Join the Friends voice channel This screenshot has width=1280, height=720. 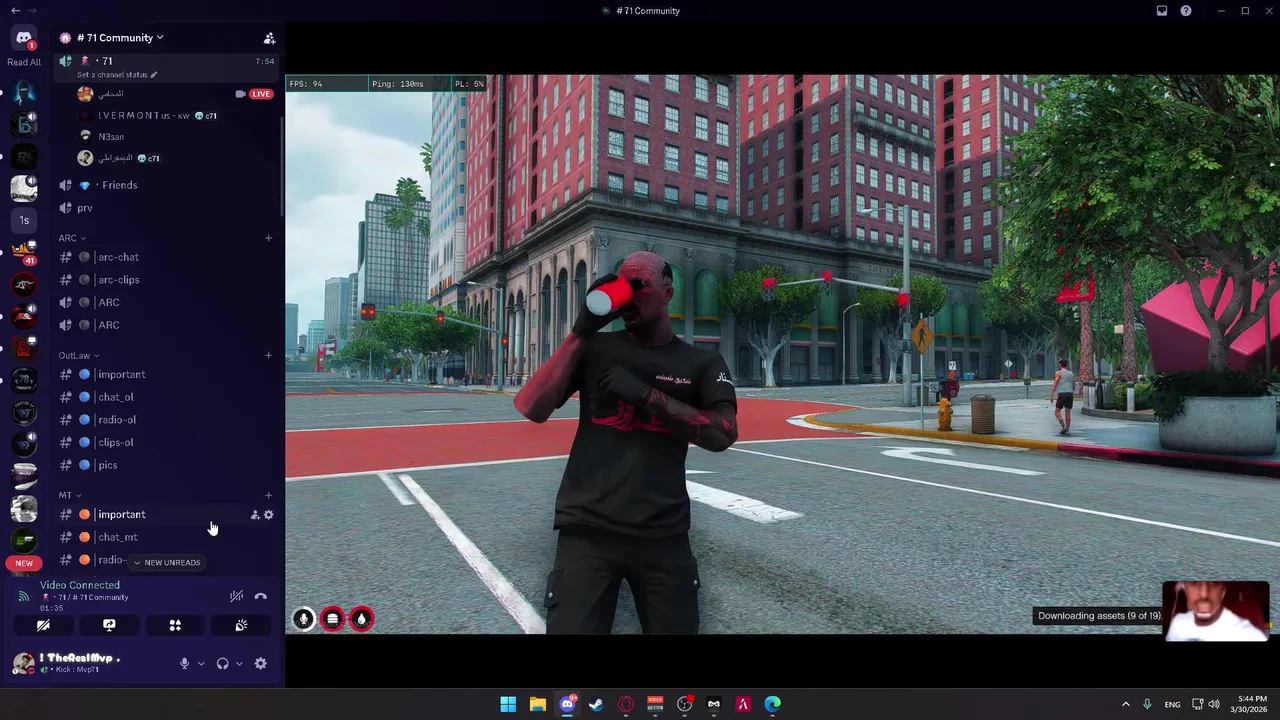pos(119,185)
